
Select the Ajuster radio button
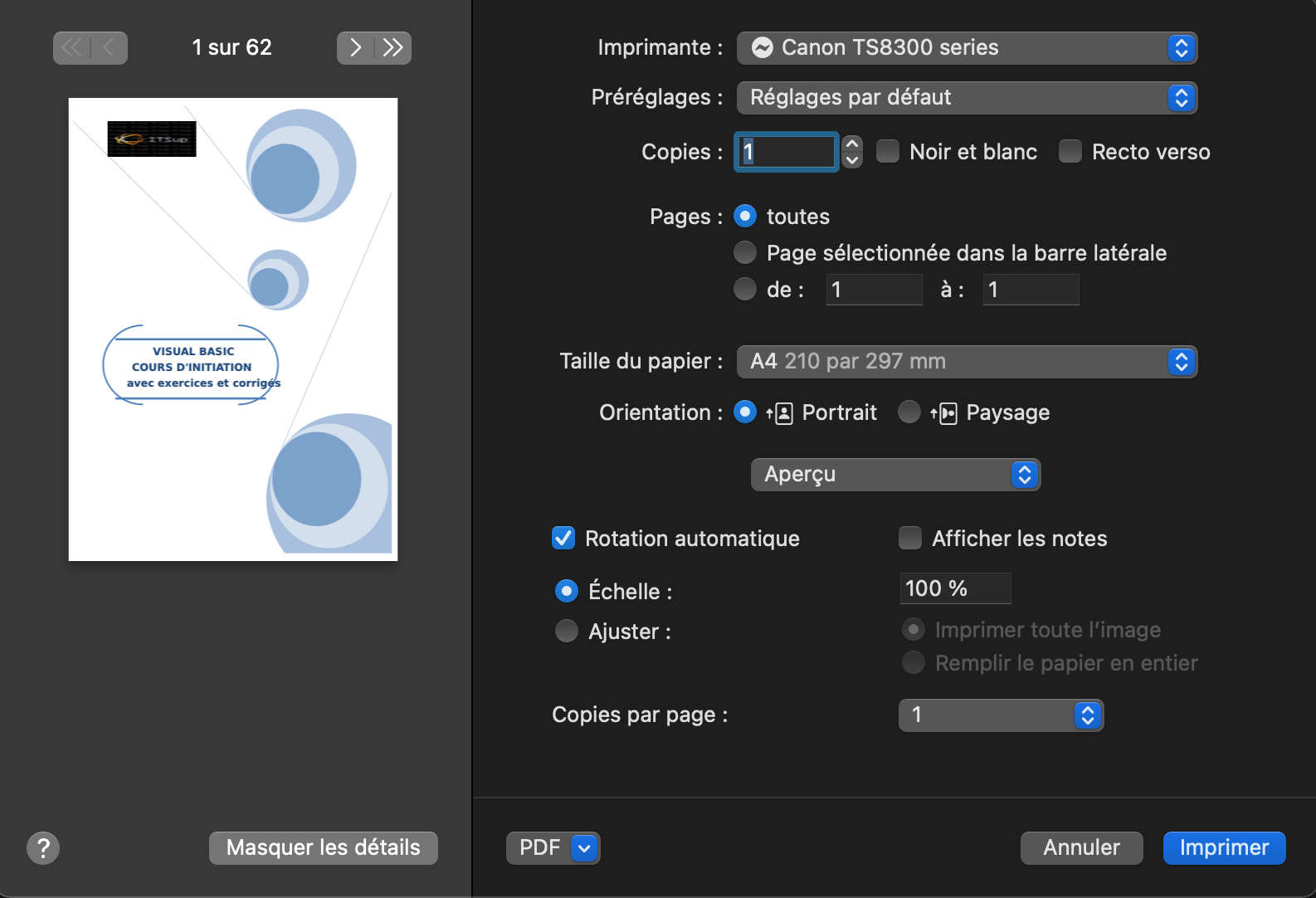pyautogui.click(x=567, y=631)
